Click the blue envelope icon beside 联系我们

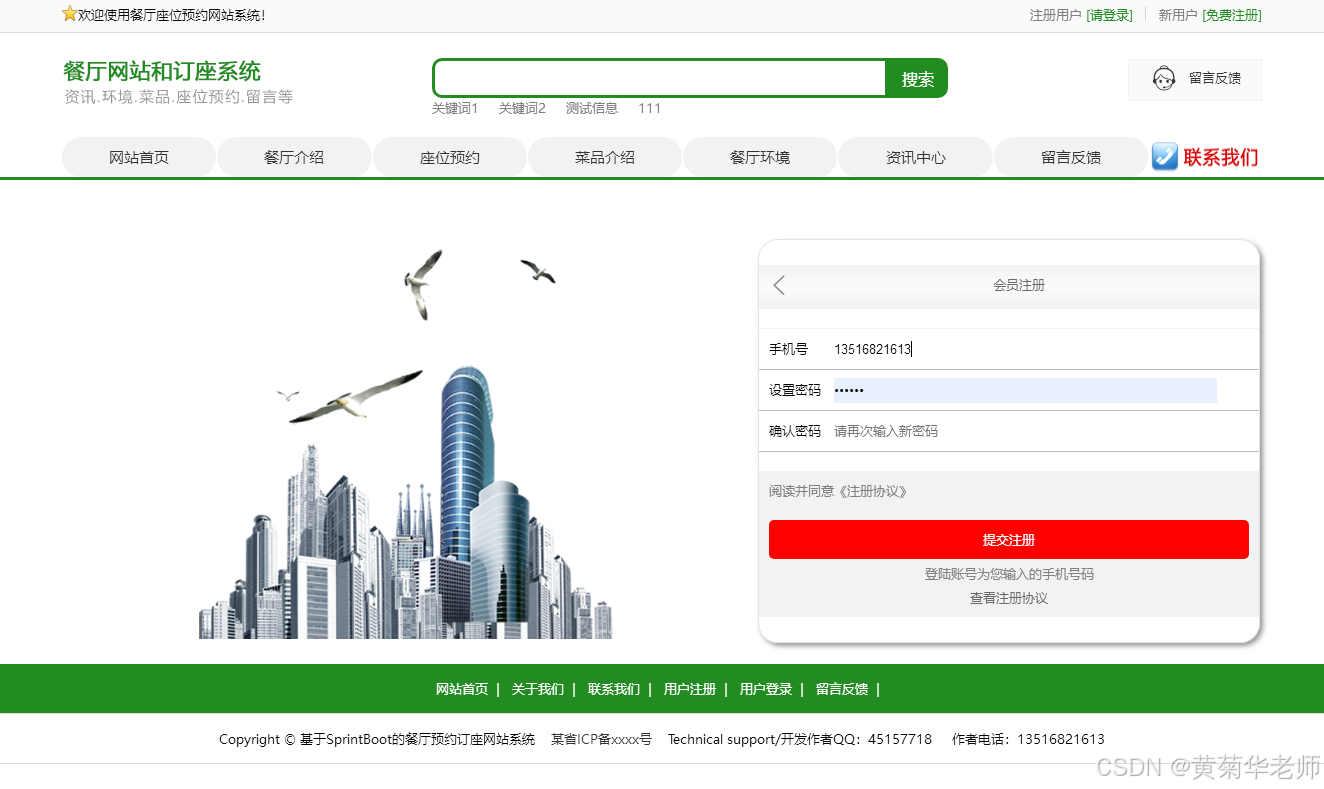1163,156
